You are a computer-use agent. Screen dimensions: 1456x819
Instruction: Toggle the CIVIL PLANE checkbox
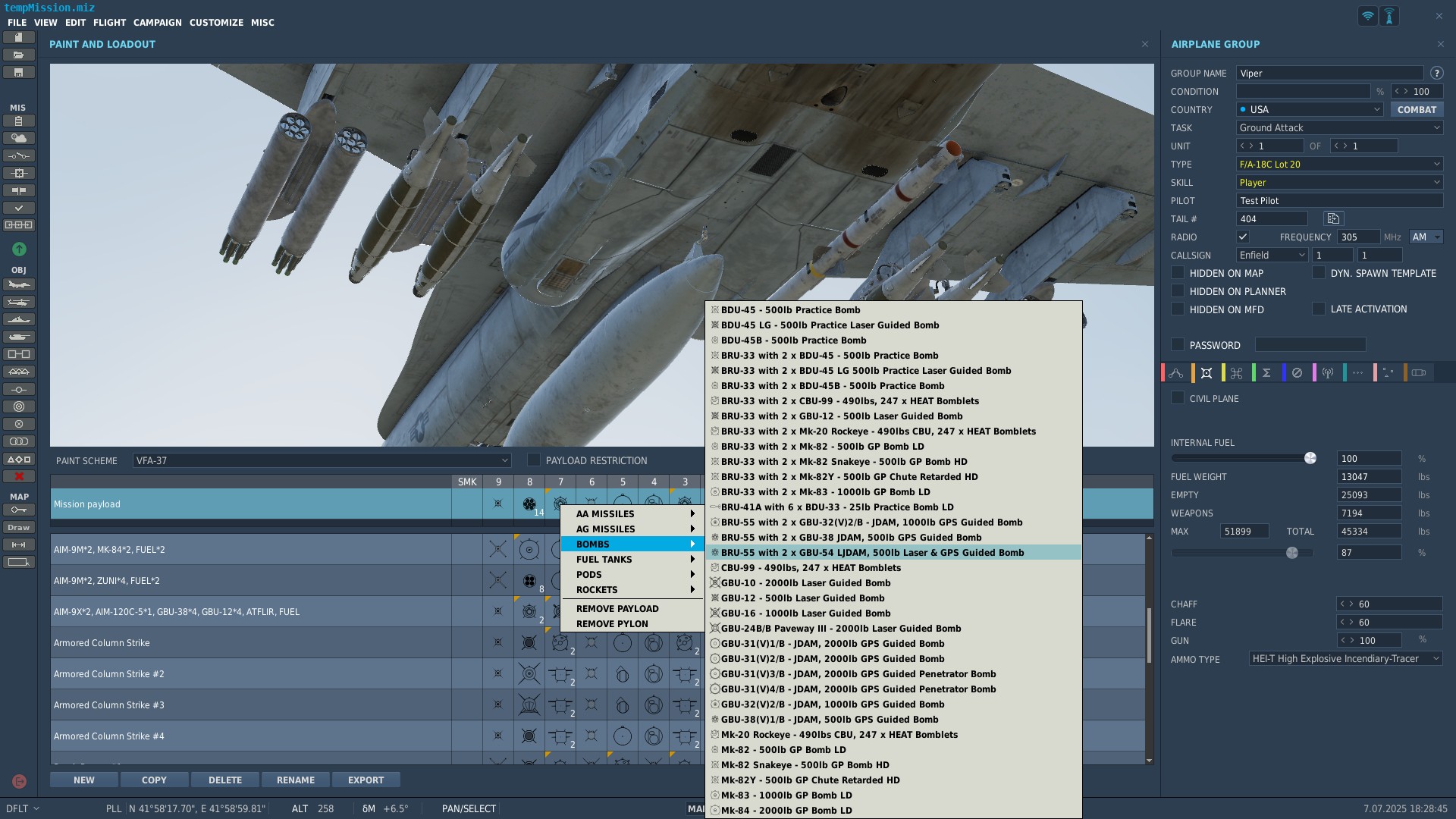click(1178, 397)
